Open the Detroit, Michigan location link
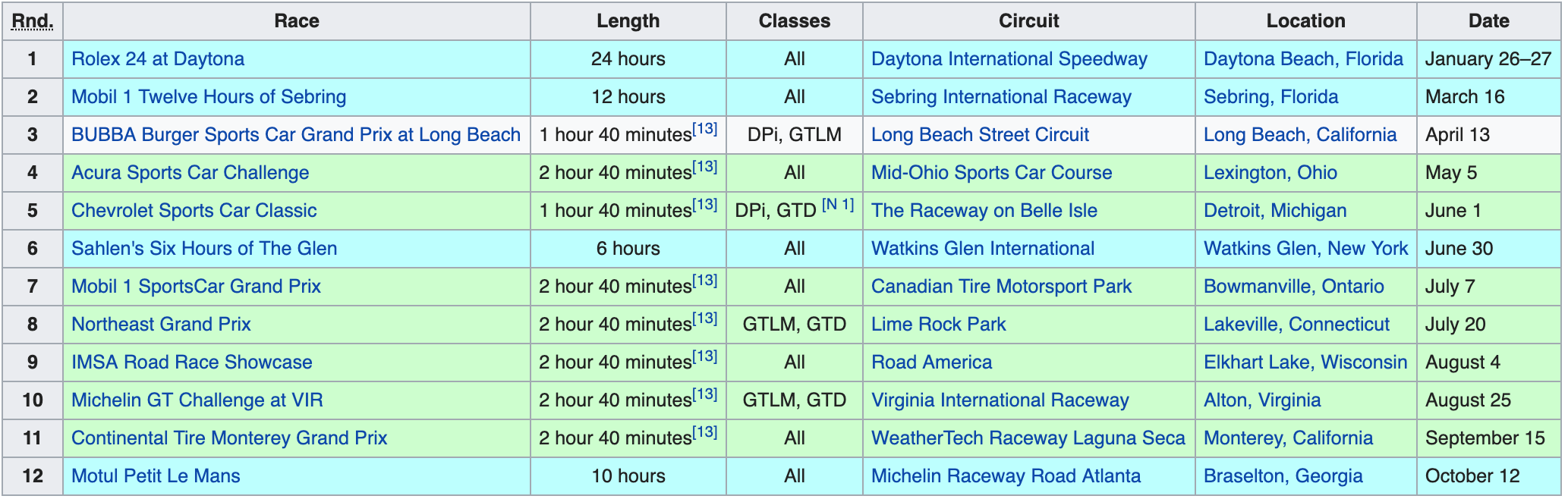The width and height of the screenshot is (1568, 499). click(x=1275, y=211)
